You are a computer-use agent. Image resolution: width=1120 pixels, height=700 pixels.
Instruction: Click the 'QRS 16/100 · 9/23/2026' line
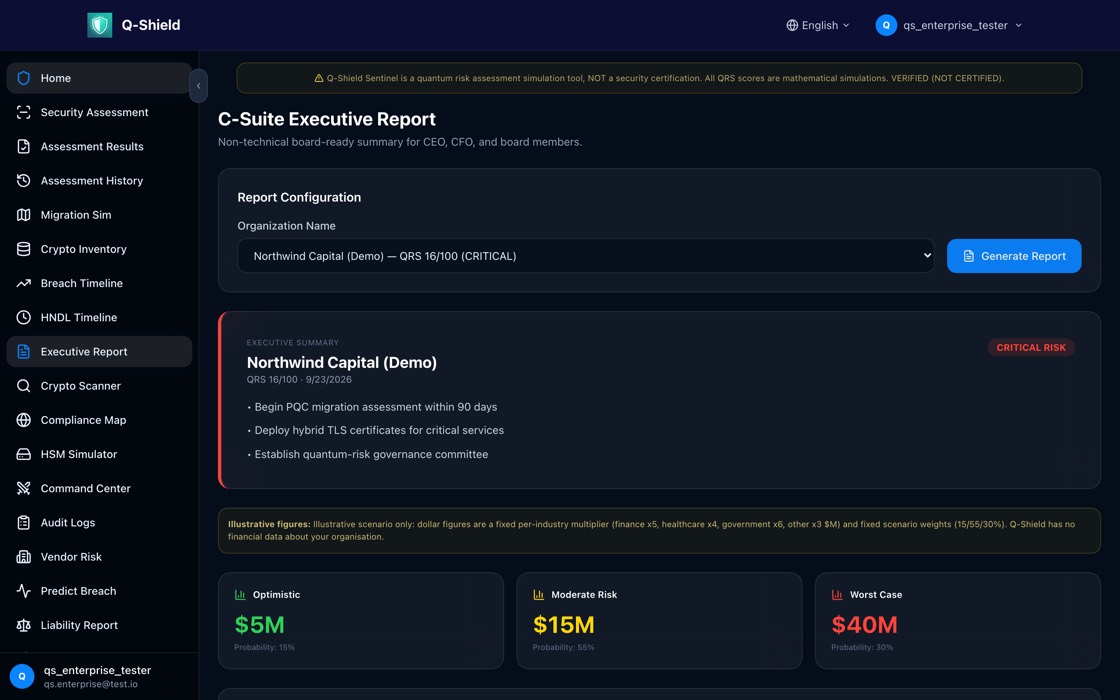click(x=299, y=380)
